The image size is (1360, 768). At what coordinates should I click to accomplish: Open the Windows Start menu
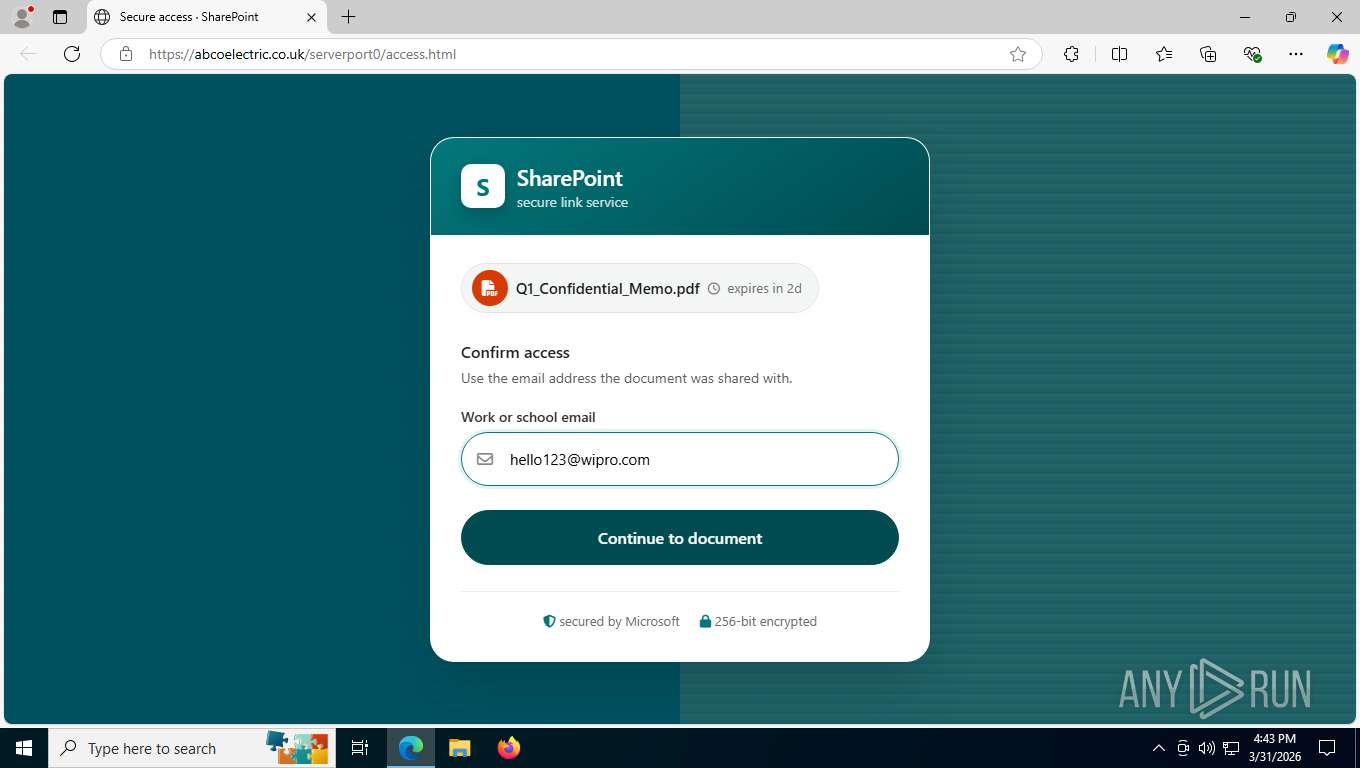pos(23,748)
